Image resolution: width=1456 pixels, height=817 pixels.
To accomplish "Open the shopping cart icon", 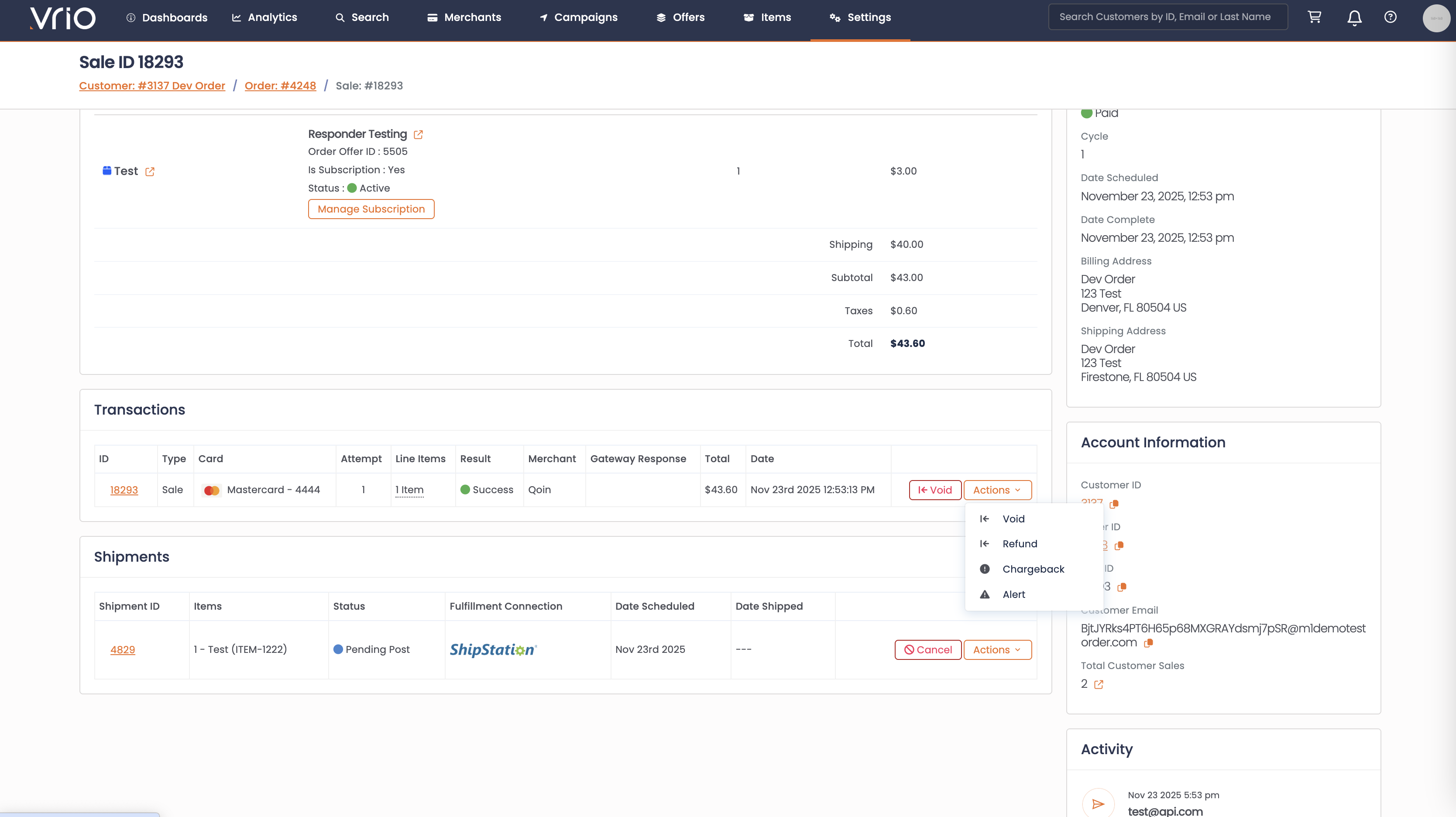I will pos(1314,17).
